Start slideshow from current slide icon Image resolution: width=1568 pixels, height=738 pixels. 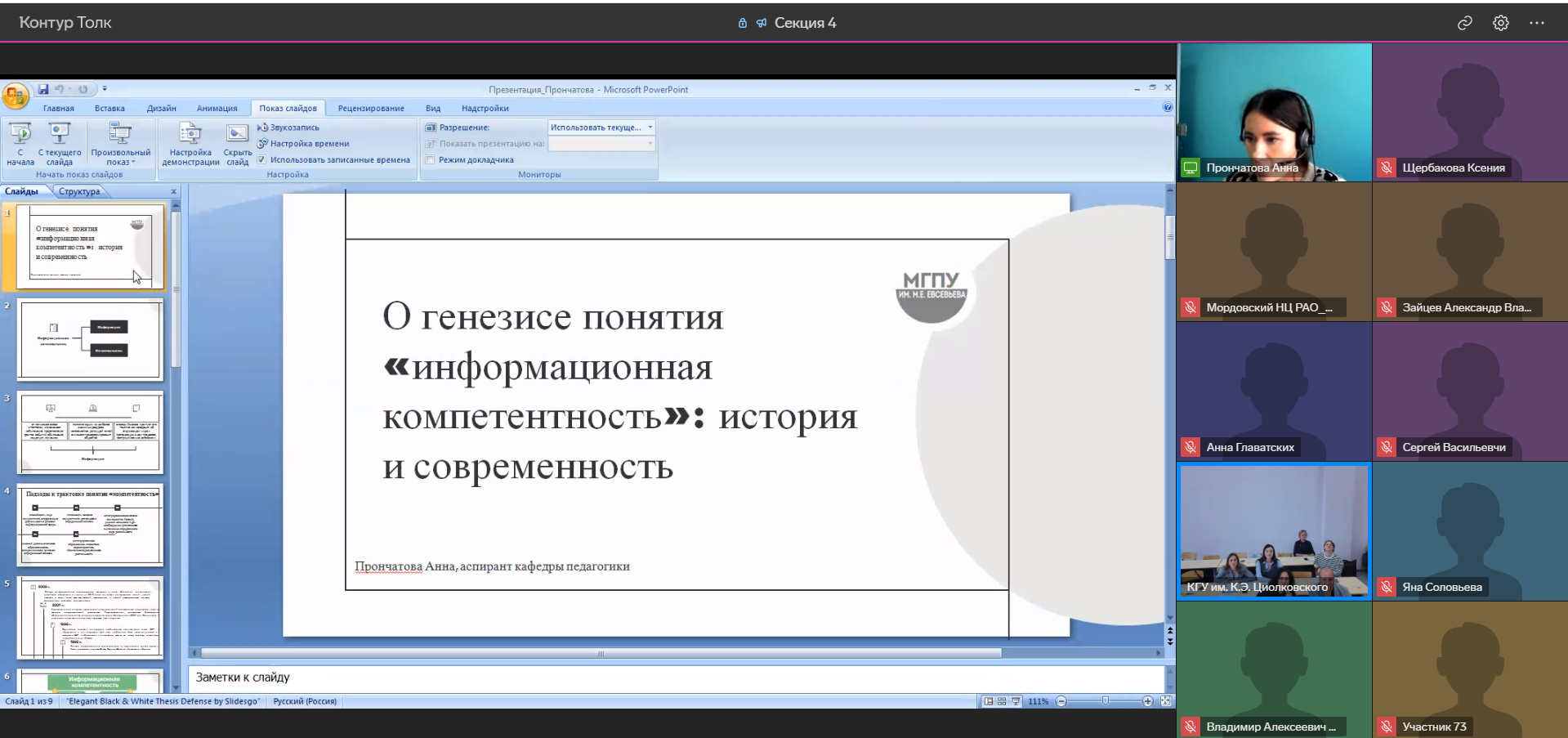[x=60, y=133]
